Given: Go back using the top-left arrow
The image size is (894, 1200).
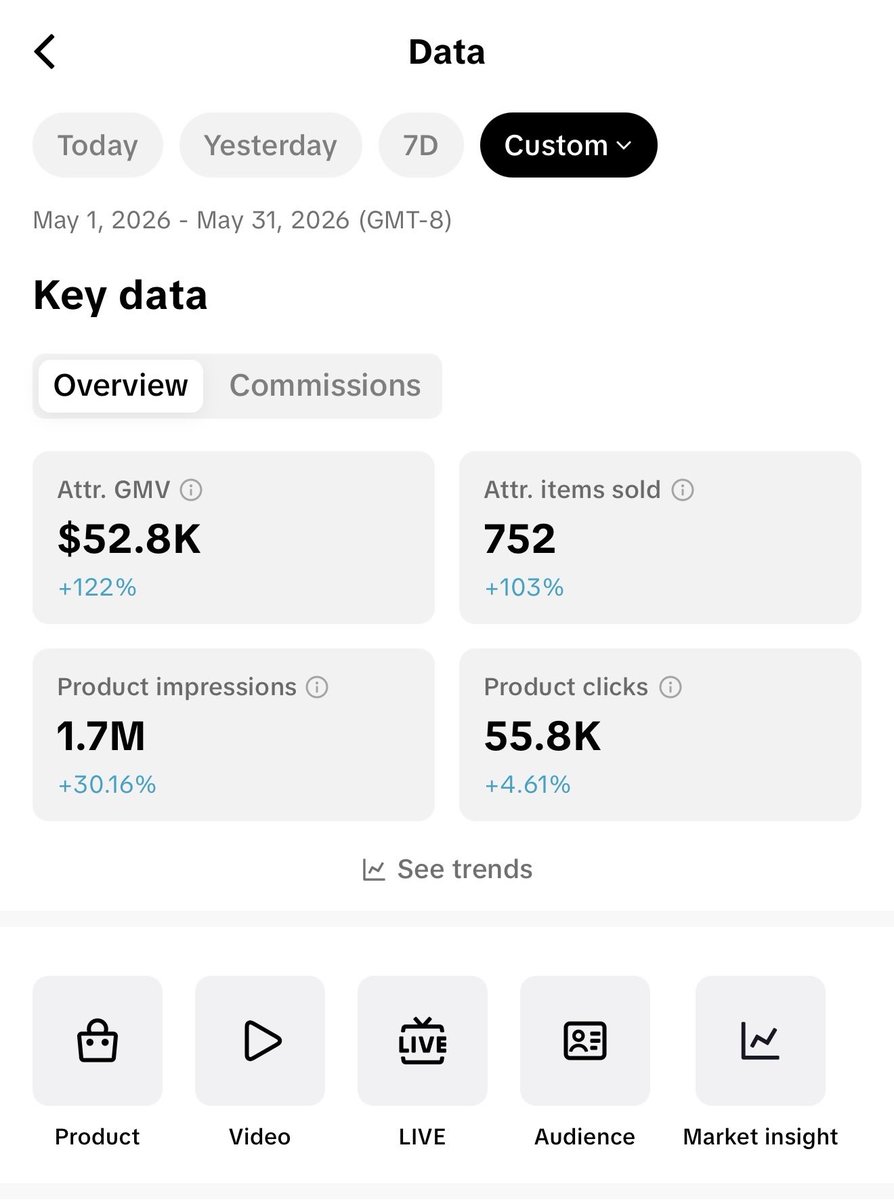Looking at the screenshot, I should pyautogui.click(x=45, y=51).
